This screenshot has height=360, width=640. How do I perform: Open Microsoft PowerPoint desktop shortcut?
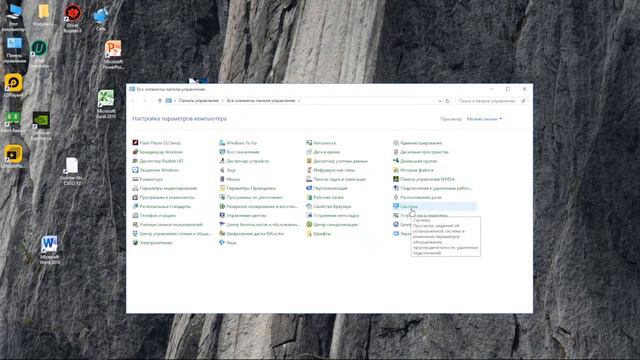(x=113, y=55)
